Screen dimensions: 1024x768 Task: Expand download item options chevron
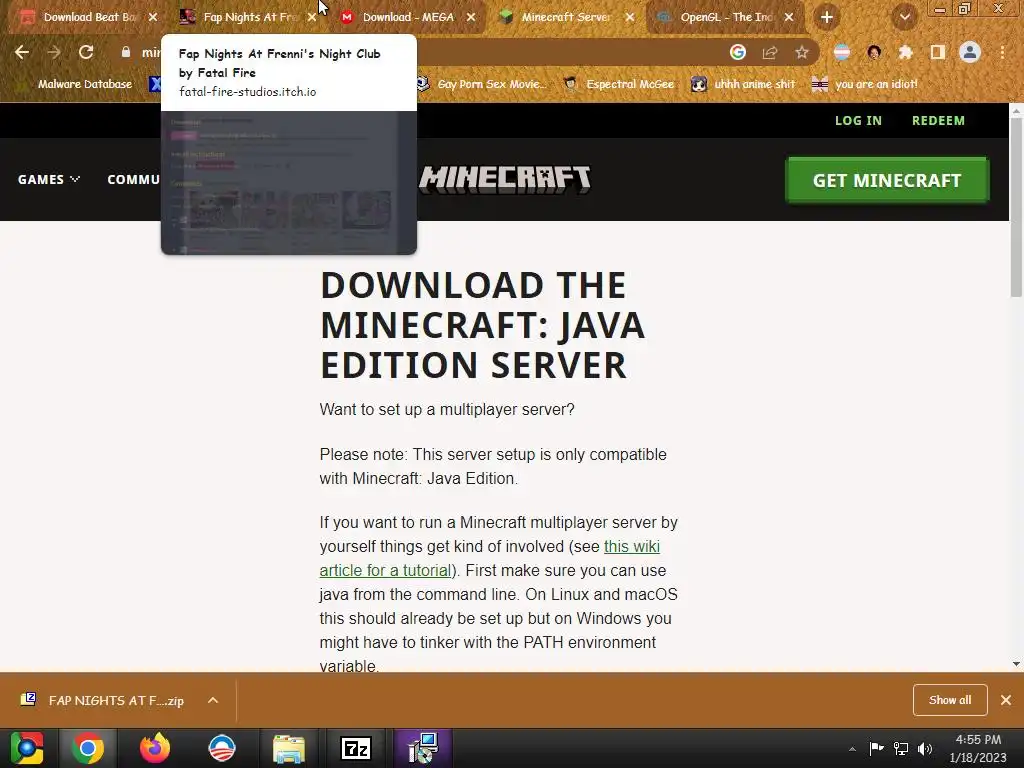(x=213, y=700)
